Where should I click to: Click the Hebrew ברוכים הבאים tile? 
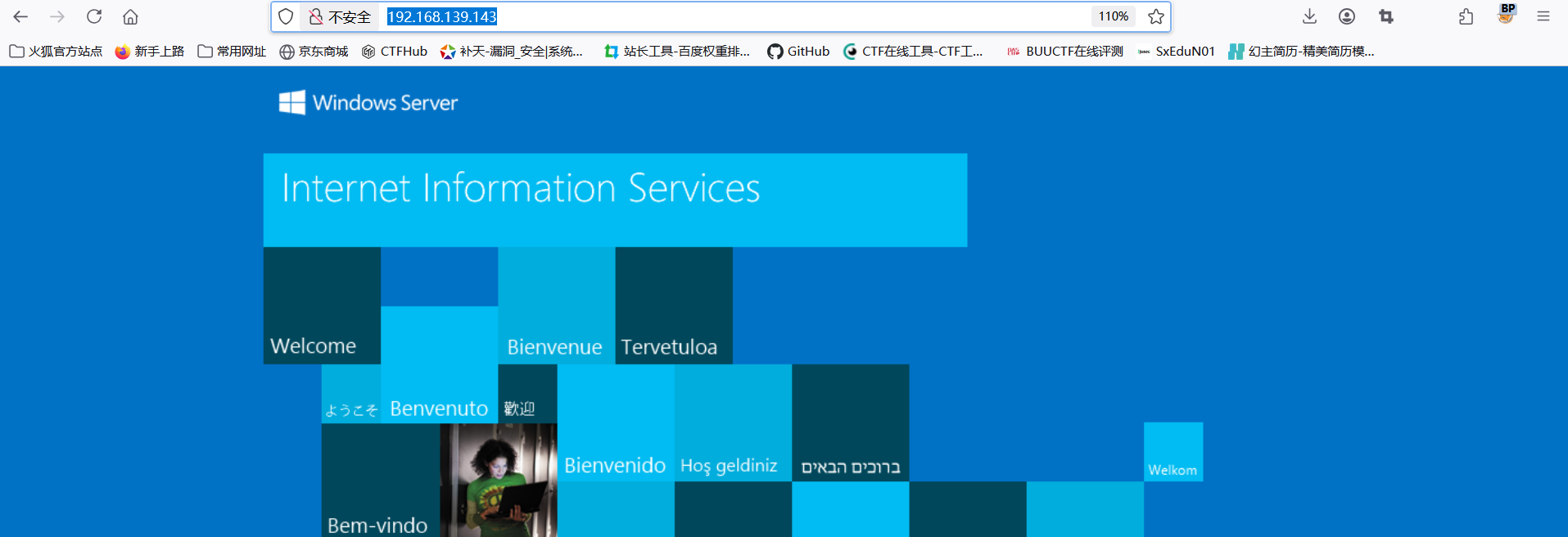(x=851, y=422)
